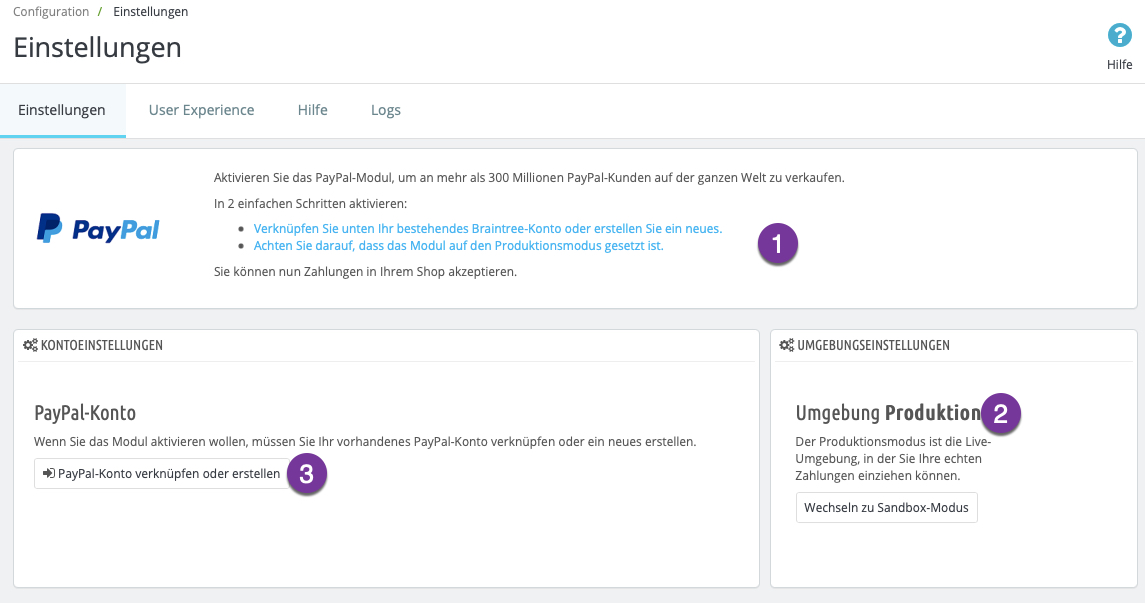
Task: Open the Hilfe tab
Action: click(313, 110)
